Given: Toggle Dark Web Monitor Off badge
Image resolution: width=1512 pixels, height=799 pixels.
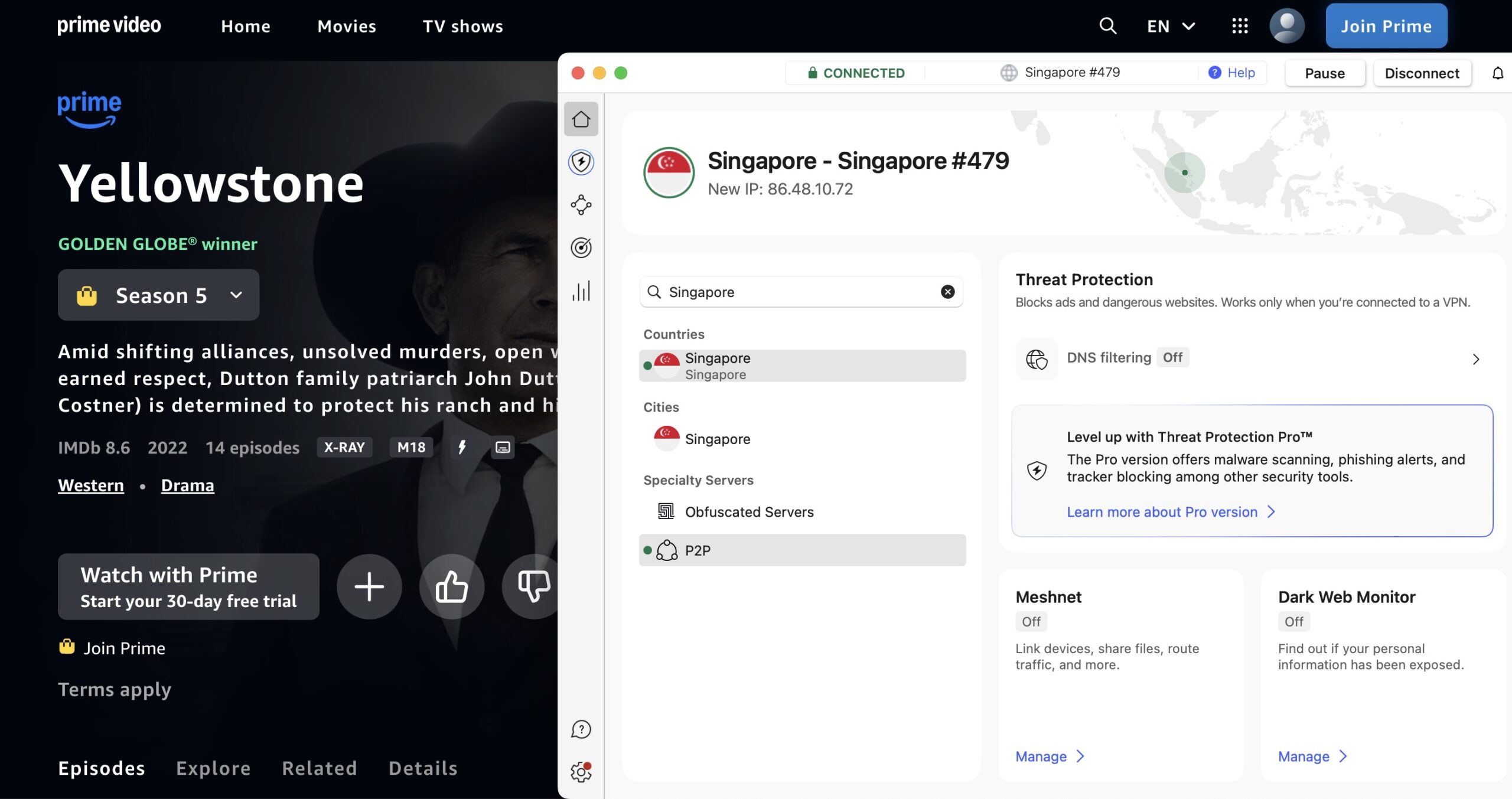Looking at the screenshot, I should (x=1294, y=621).
